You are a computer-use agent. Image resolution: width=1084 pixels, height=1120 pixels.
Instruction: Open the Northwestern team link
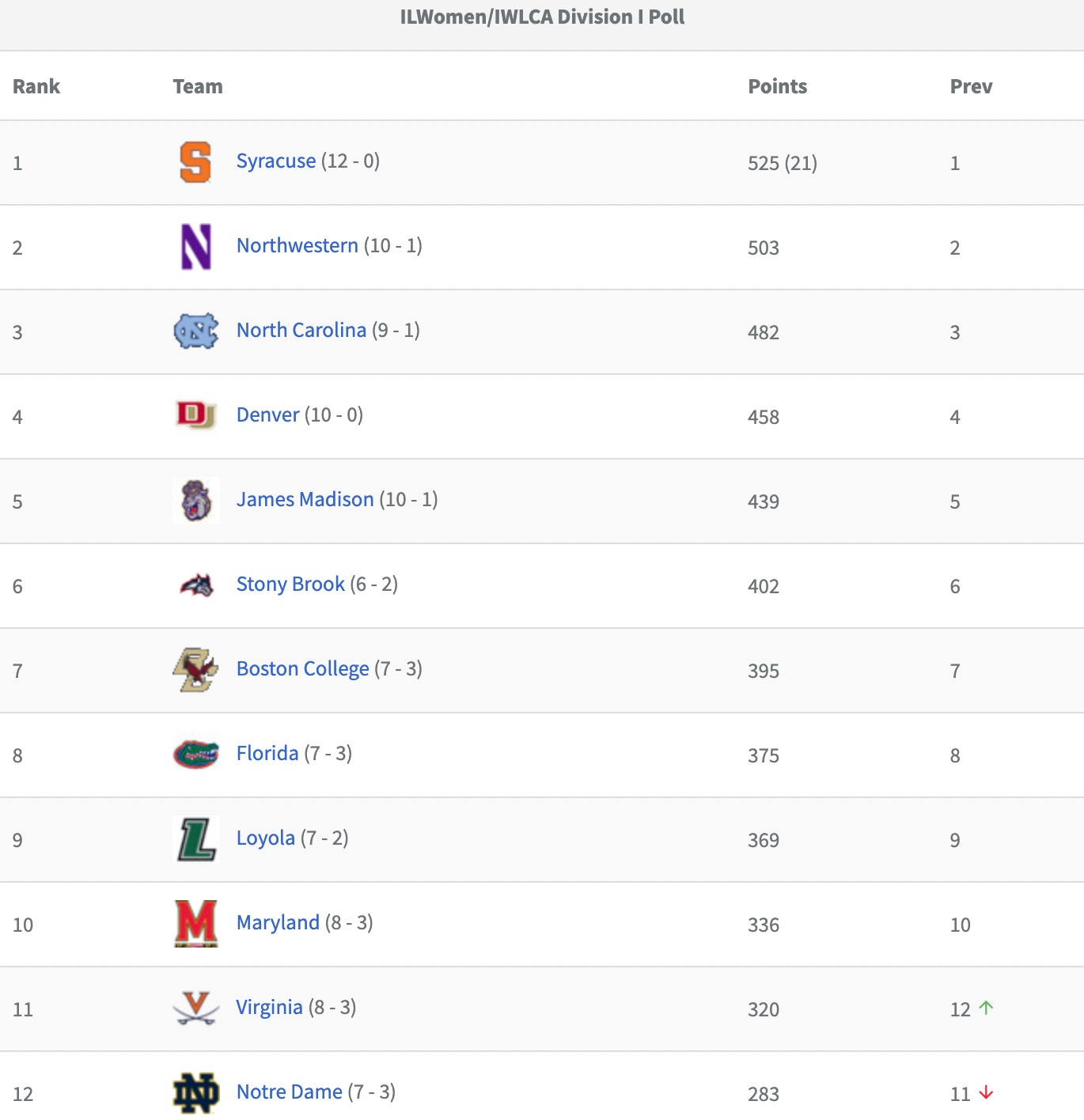(x=298, y=245)
